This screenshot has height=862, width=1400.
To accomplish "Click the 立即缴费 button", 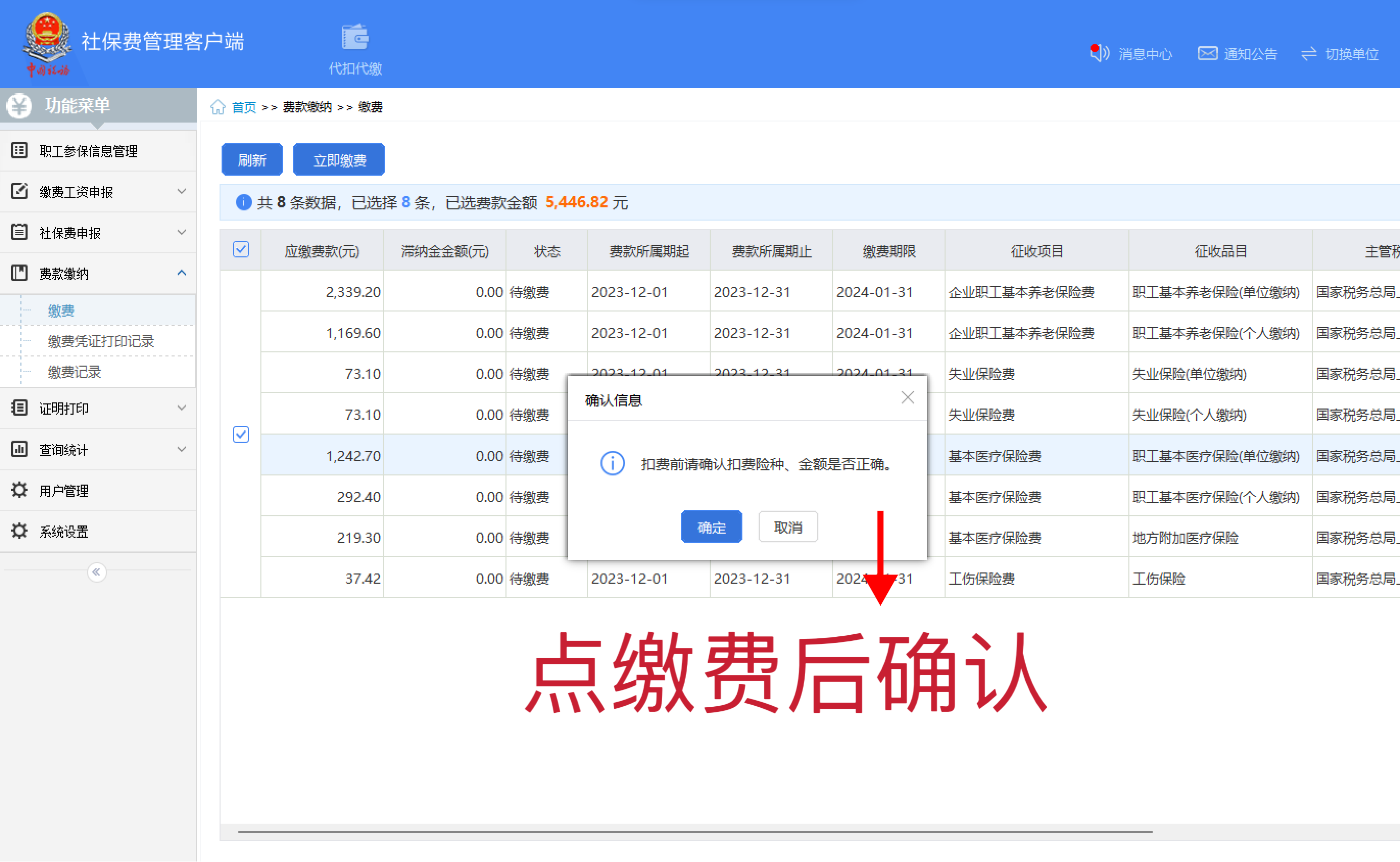I will (339, 160).
